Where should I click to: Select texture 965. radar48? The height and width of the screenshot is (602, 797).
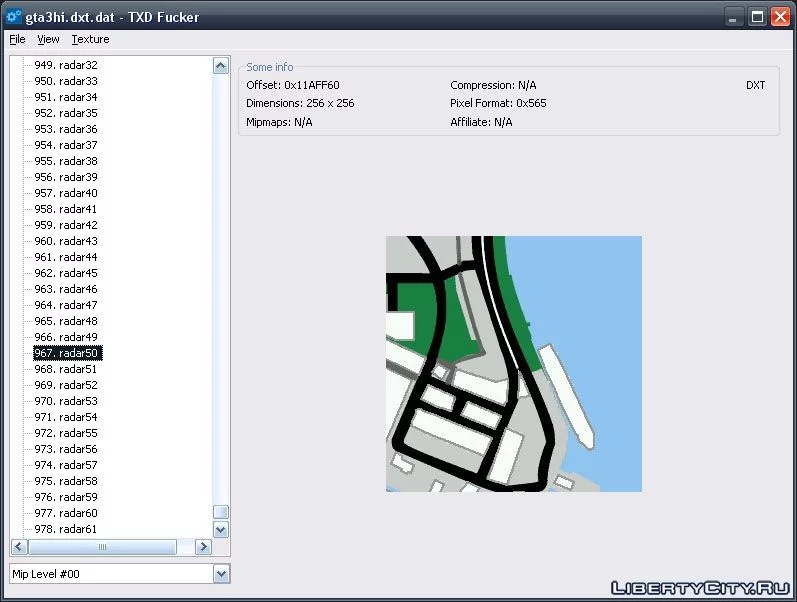[x=66, y=321]
